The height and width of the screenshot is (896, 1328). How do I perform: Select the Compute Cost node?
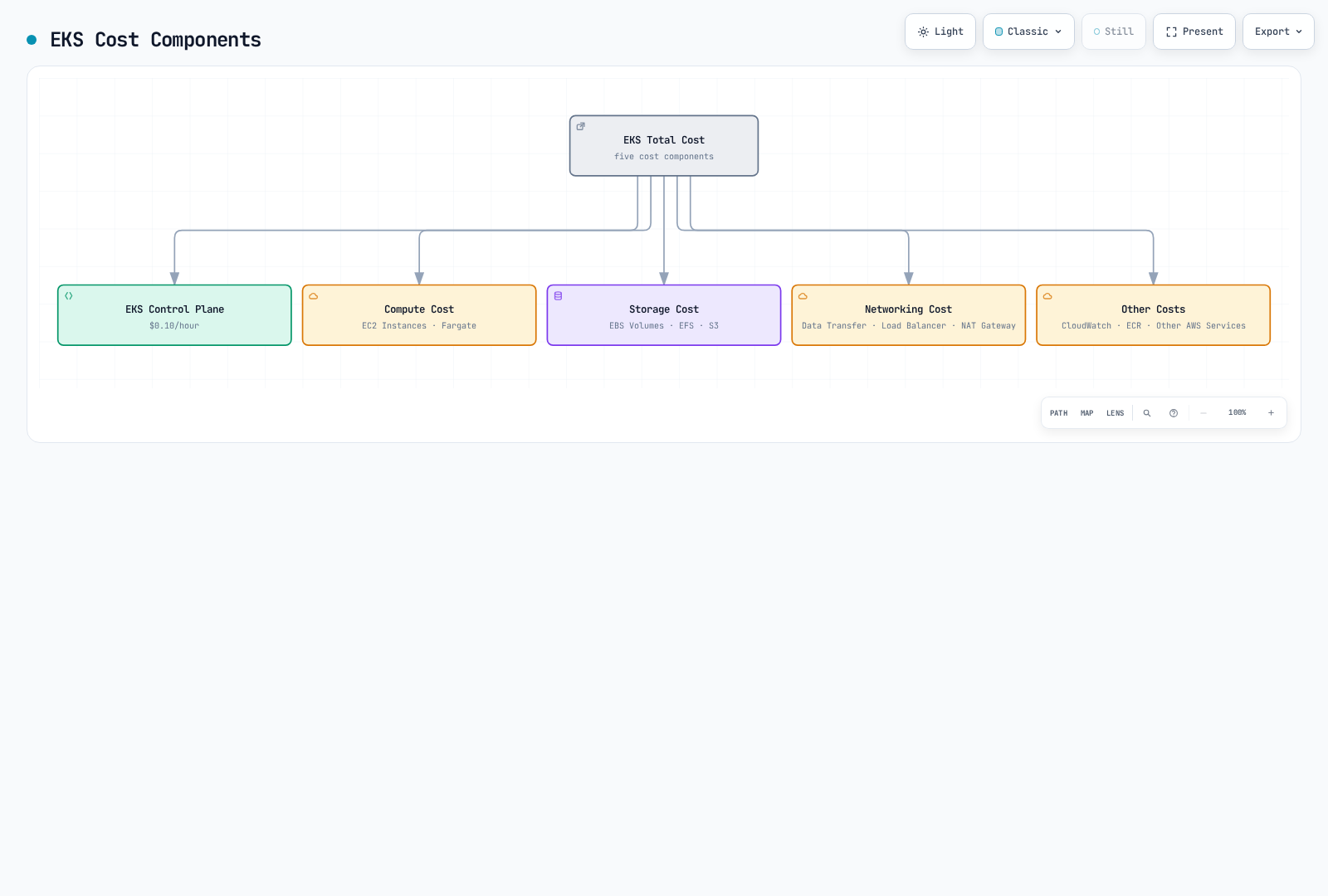point(419,315)
